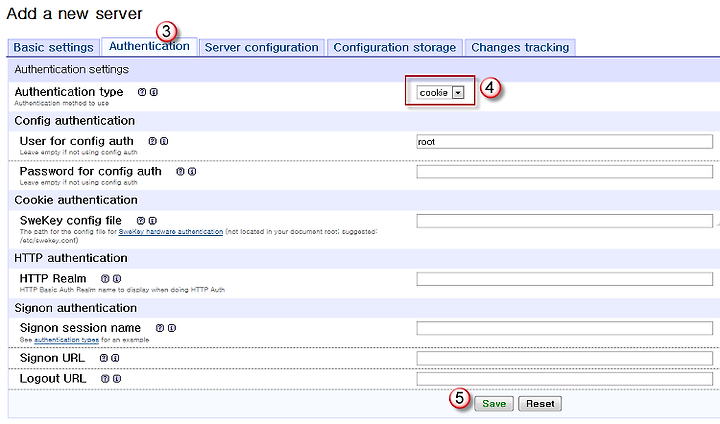Open help icon for Signon session name
The image size is (720, 424).
click(x=160, y=328)
